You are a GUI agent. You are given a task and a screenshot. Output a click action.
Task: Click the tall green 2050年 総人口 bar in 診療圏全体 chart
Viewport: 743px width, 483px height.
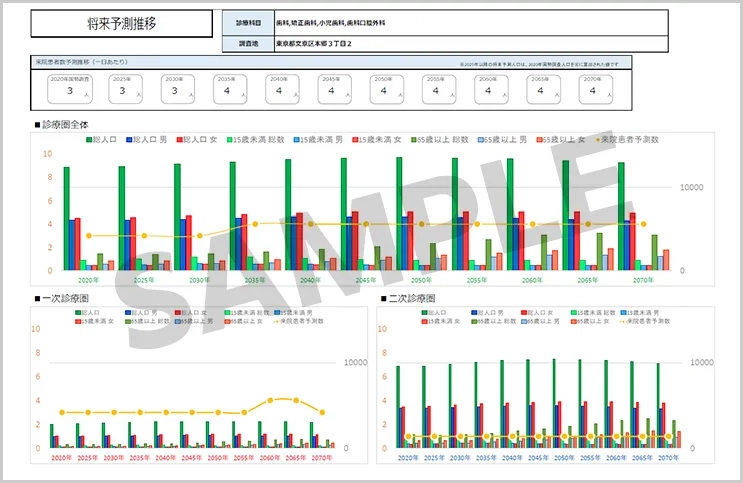click(399, 214)
